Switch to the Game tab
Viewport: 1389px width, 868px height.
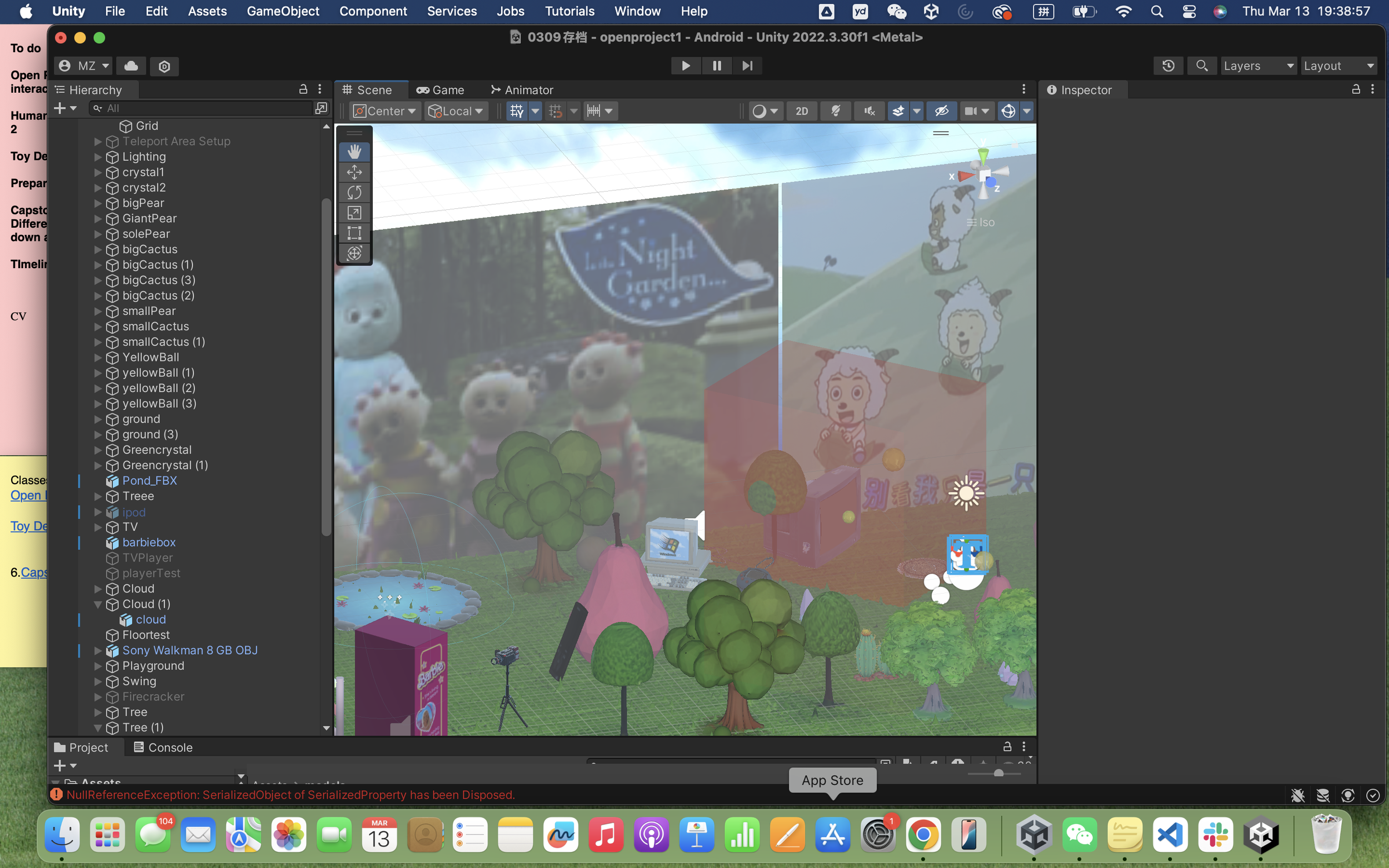(x=441, y=89)
